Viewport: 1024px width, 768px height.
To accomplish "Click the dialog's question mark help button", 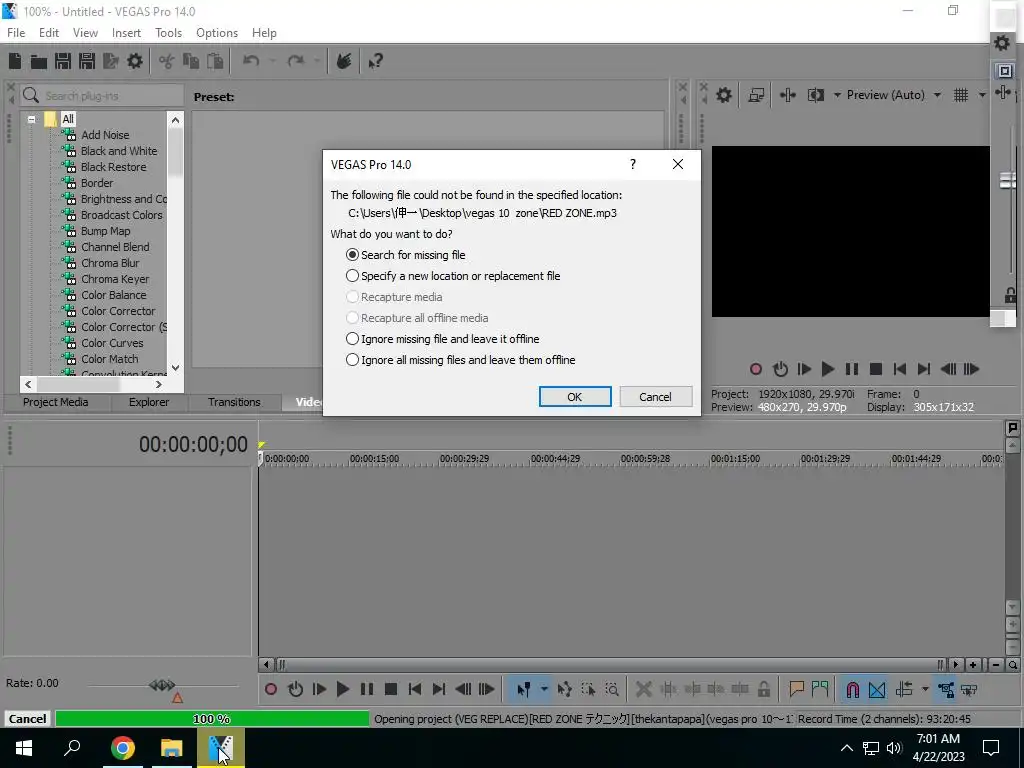I will click(x=632, y=164).
